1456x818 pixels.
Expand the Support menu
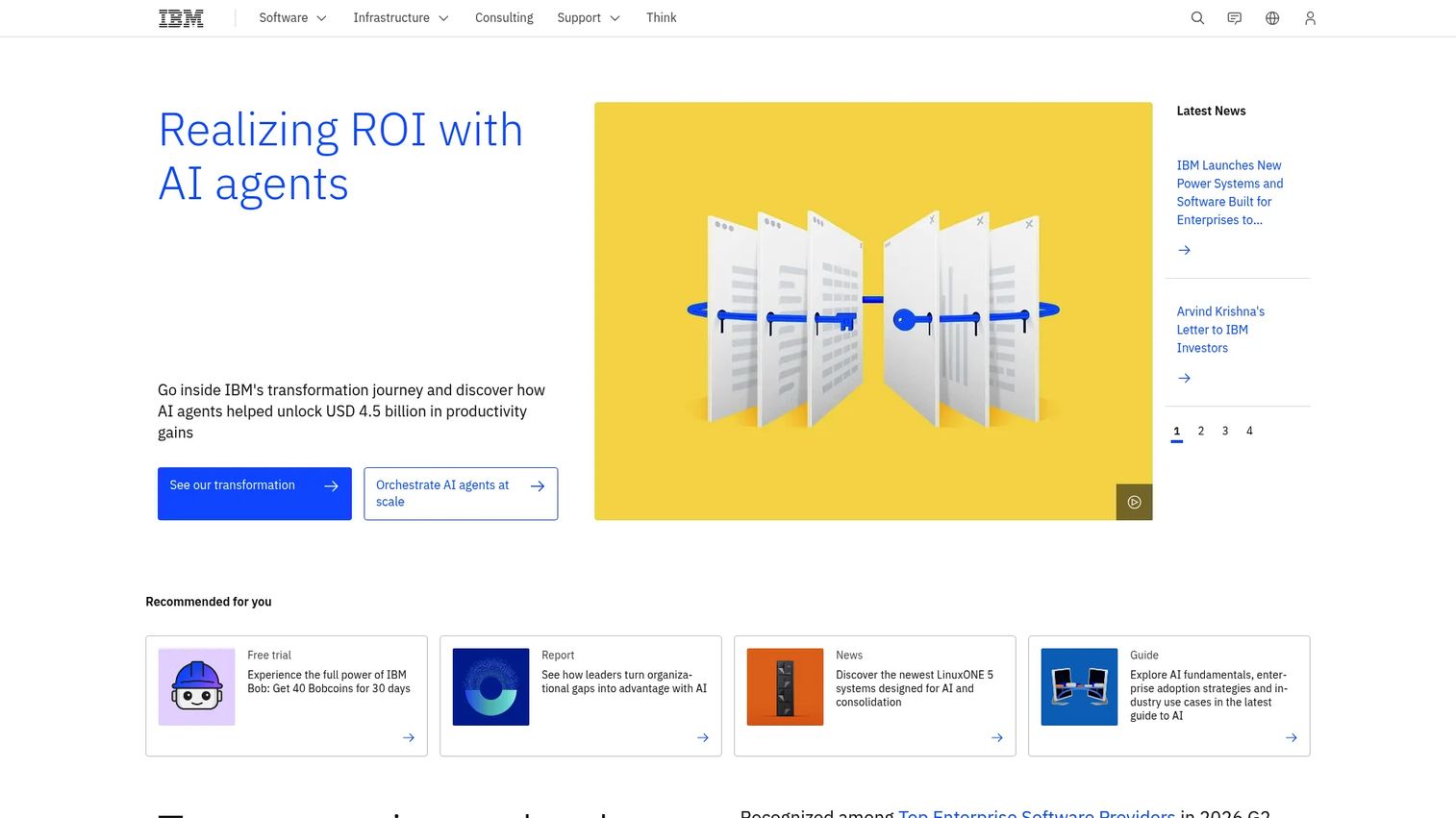click(589, 18)
